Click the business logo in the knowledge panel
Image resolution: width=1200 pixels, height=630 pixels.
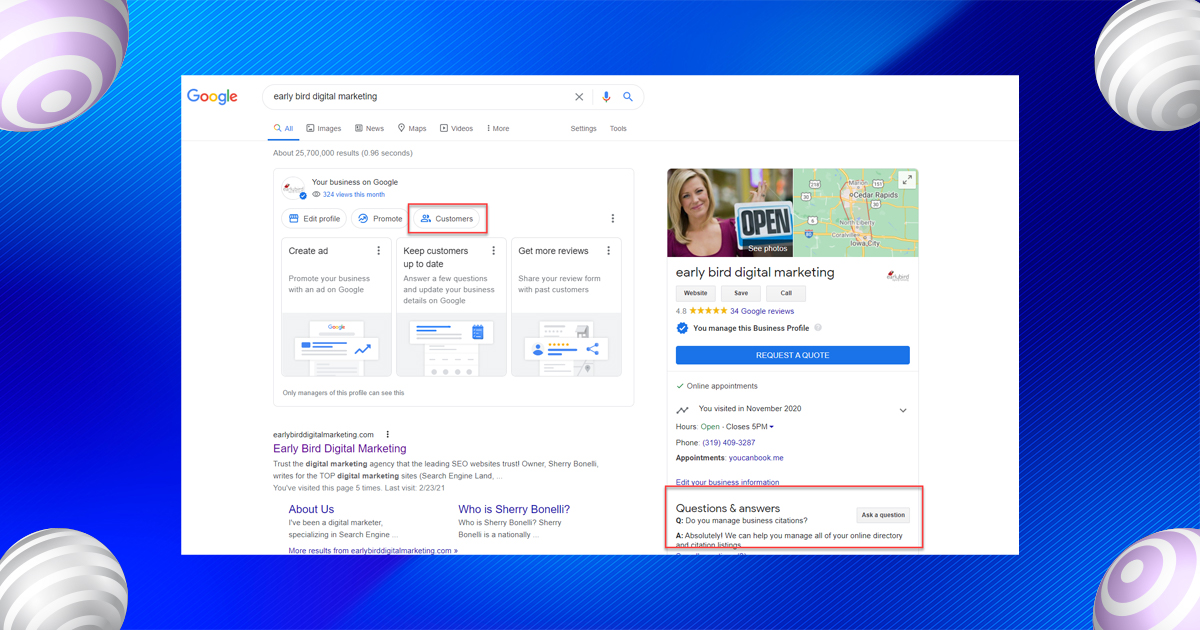(x=898, y=275)
